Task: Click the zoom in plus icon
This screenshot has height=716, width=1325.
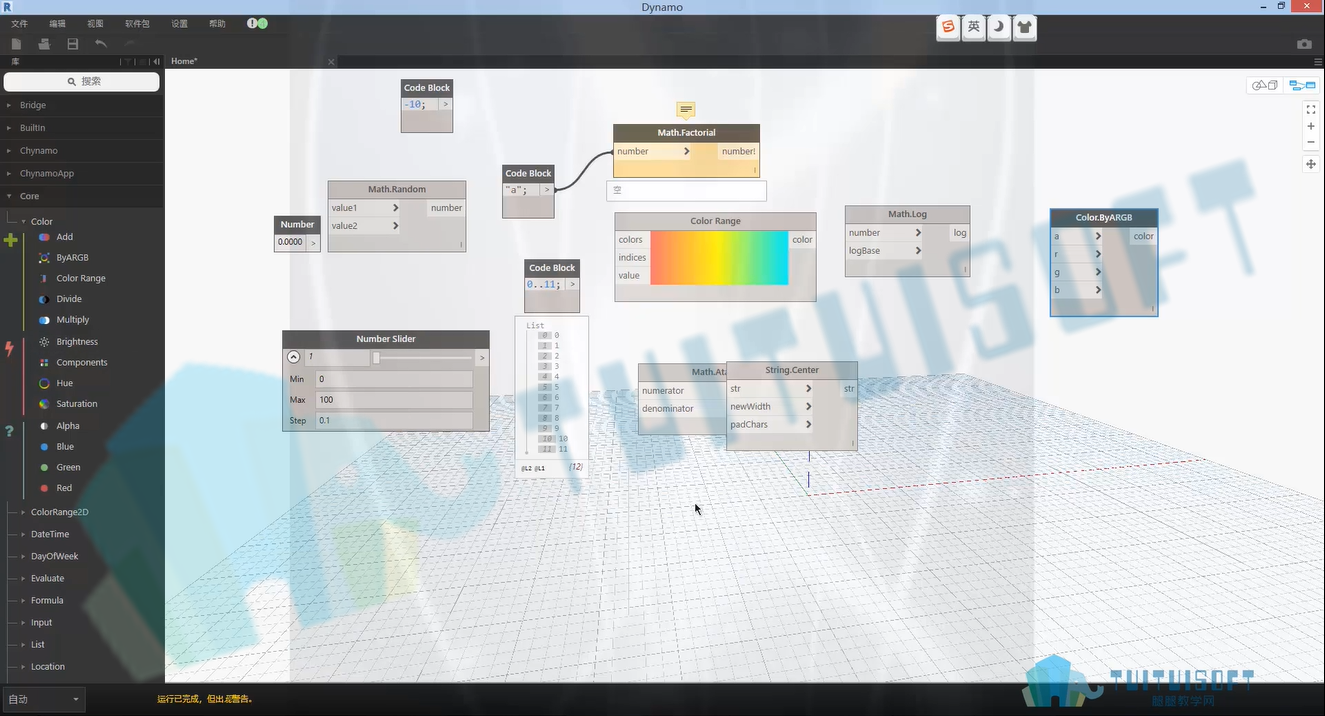Action: click(x=1311, y=127)
